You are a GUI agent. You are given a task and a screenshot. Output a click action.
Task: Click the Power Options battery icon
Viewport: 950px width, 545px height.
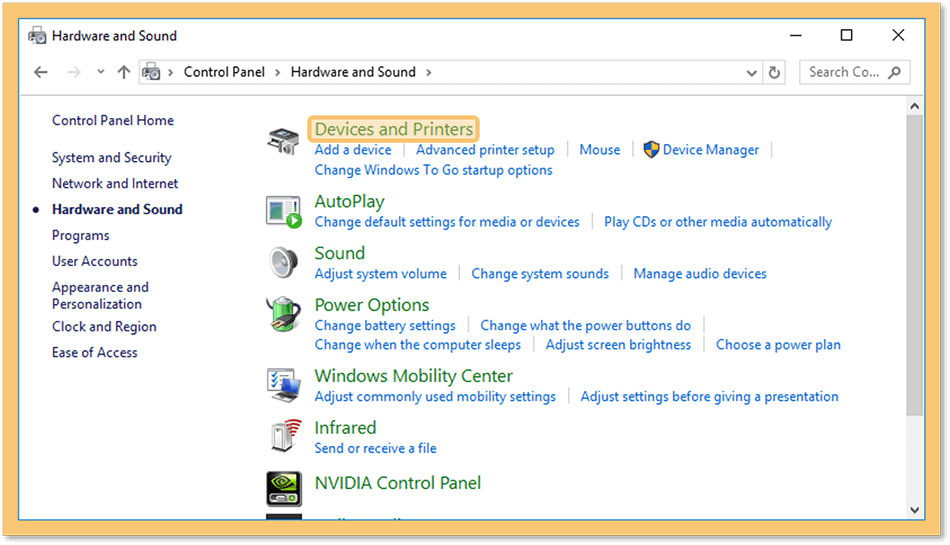click(283, 314)
